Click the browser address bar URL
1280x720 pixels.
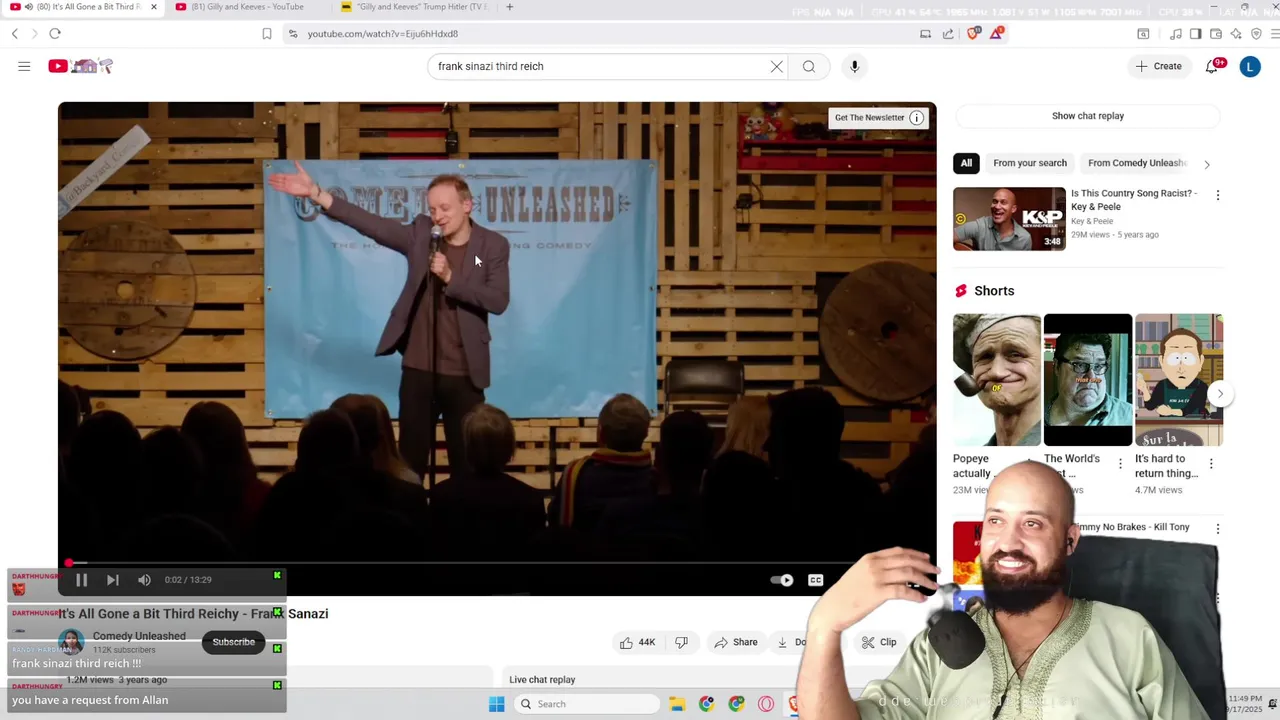point(383,34)
